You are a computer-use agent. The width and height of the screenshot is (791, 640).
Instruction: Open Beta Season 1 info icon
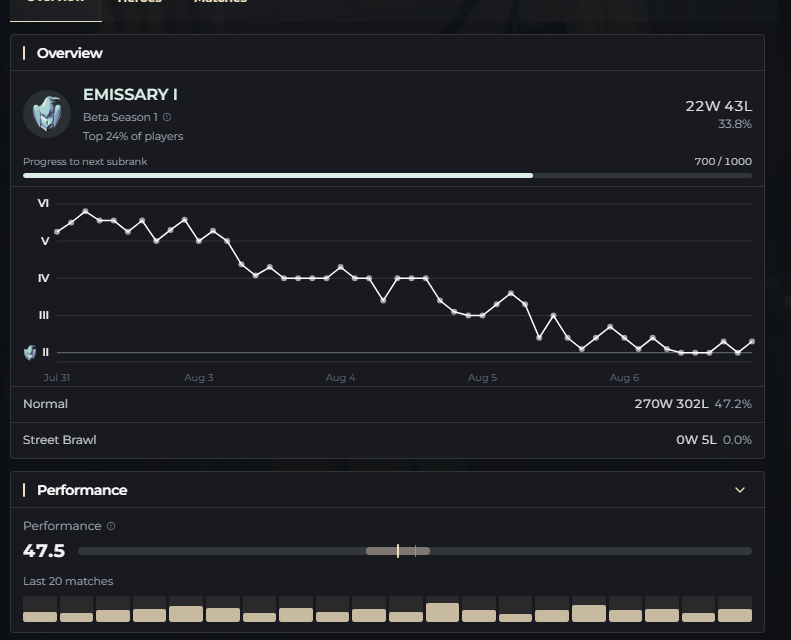click(x=167, y=117)
